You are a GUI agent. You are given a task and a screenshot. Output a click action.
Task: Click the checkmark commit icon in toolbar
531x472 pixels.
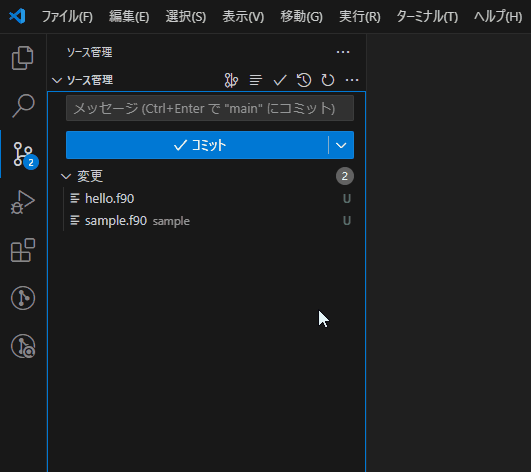tap(280, 80)
